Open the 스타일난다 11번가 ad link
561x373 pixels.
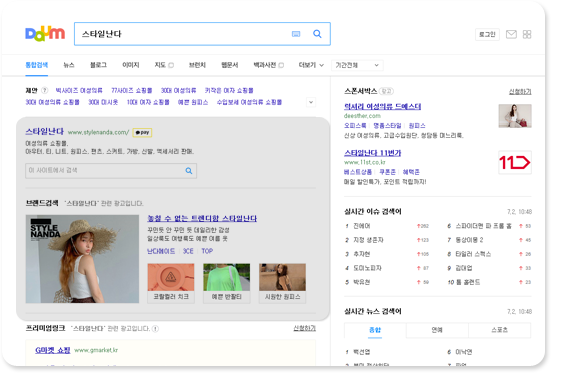tap(372, 153)
